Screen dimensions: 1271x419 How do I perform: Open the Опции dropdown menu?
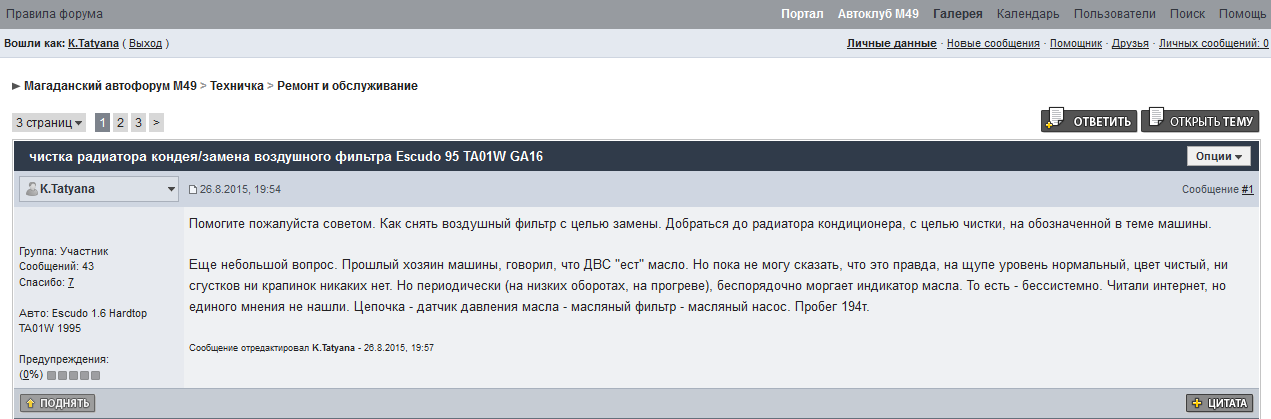coord(1218,157)
